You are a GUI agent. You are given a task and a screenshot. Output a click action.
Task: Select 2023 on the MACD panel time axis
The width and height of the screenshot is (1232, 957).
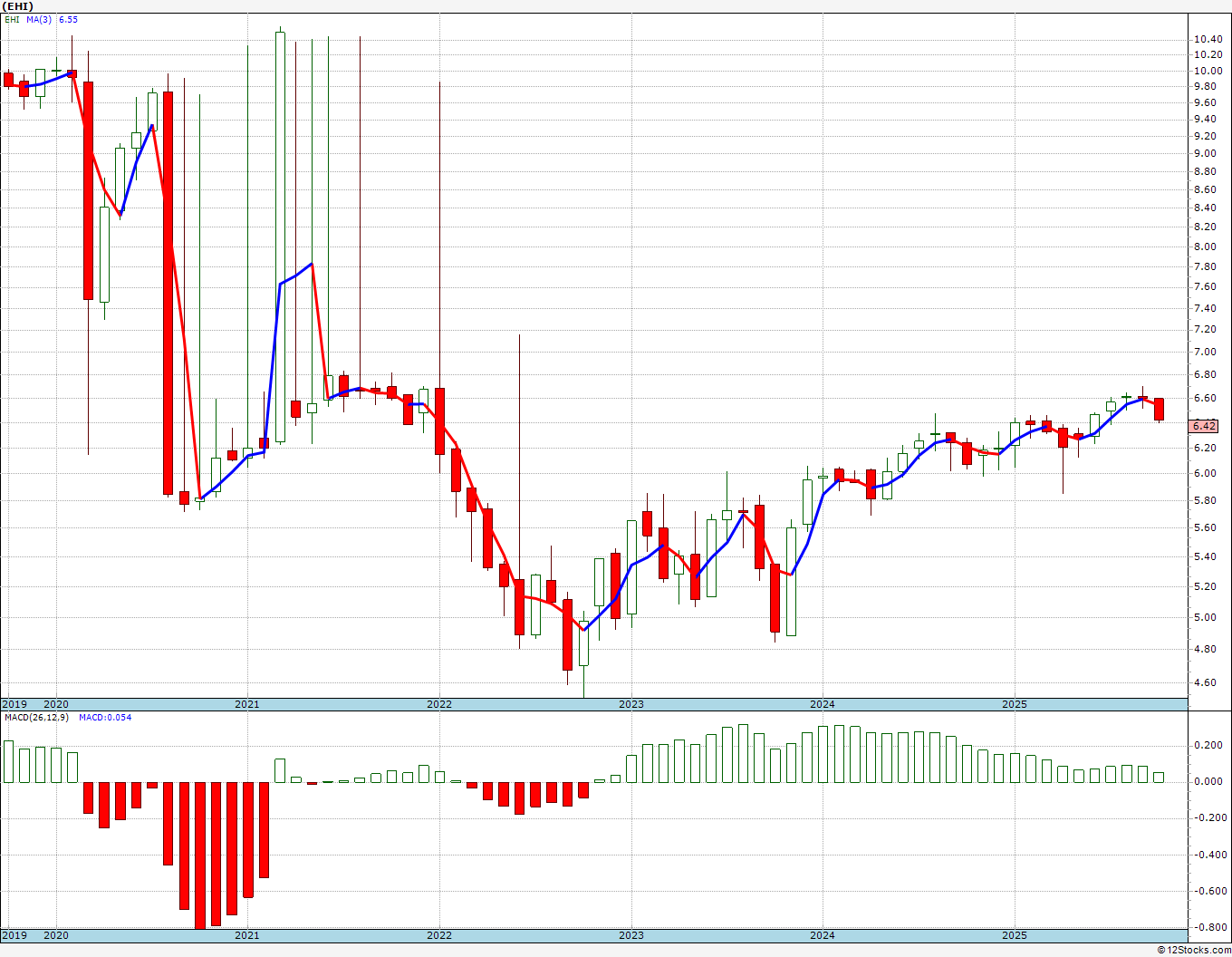click(x=631, y=935)
